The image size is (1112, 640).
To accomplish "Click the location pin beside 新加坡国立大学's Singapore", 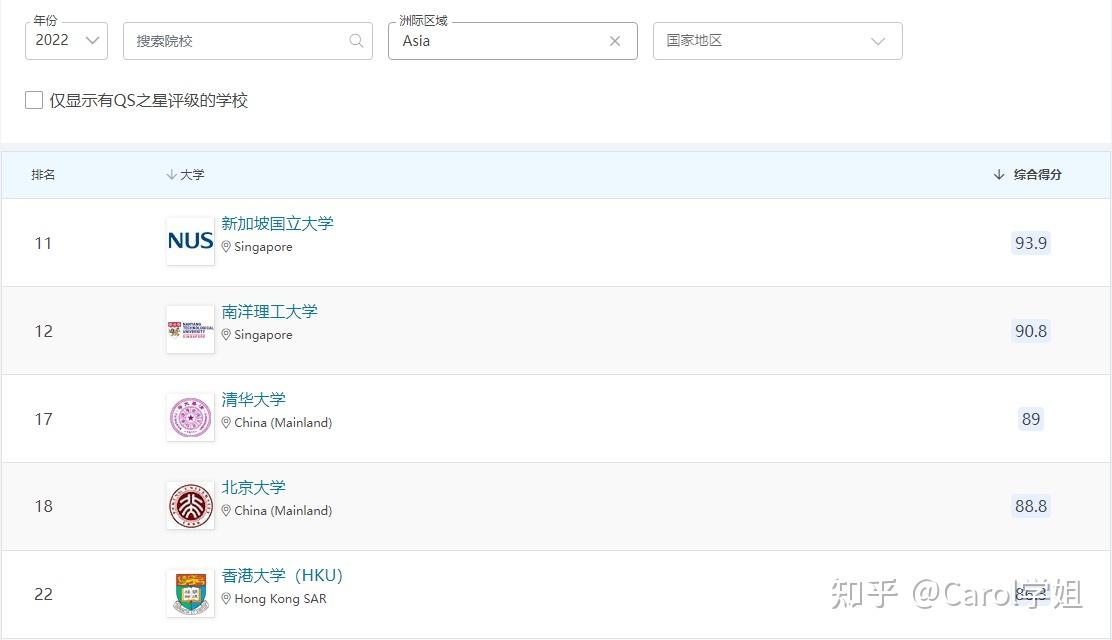I will pyautogui.click(x=226, y=246).
